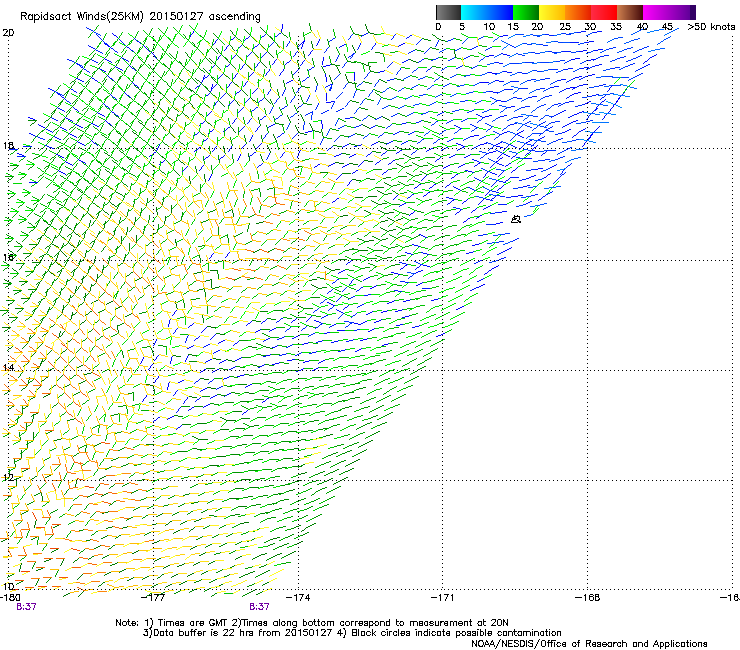Click the purple "8:37" time label below -180
The height and width of the screenshot is (650, 740).
pyautogui.click(x=26, y=607)
